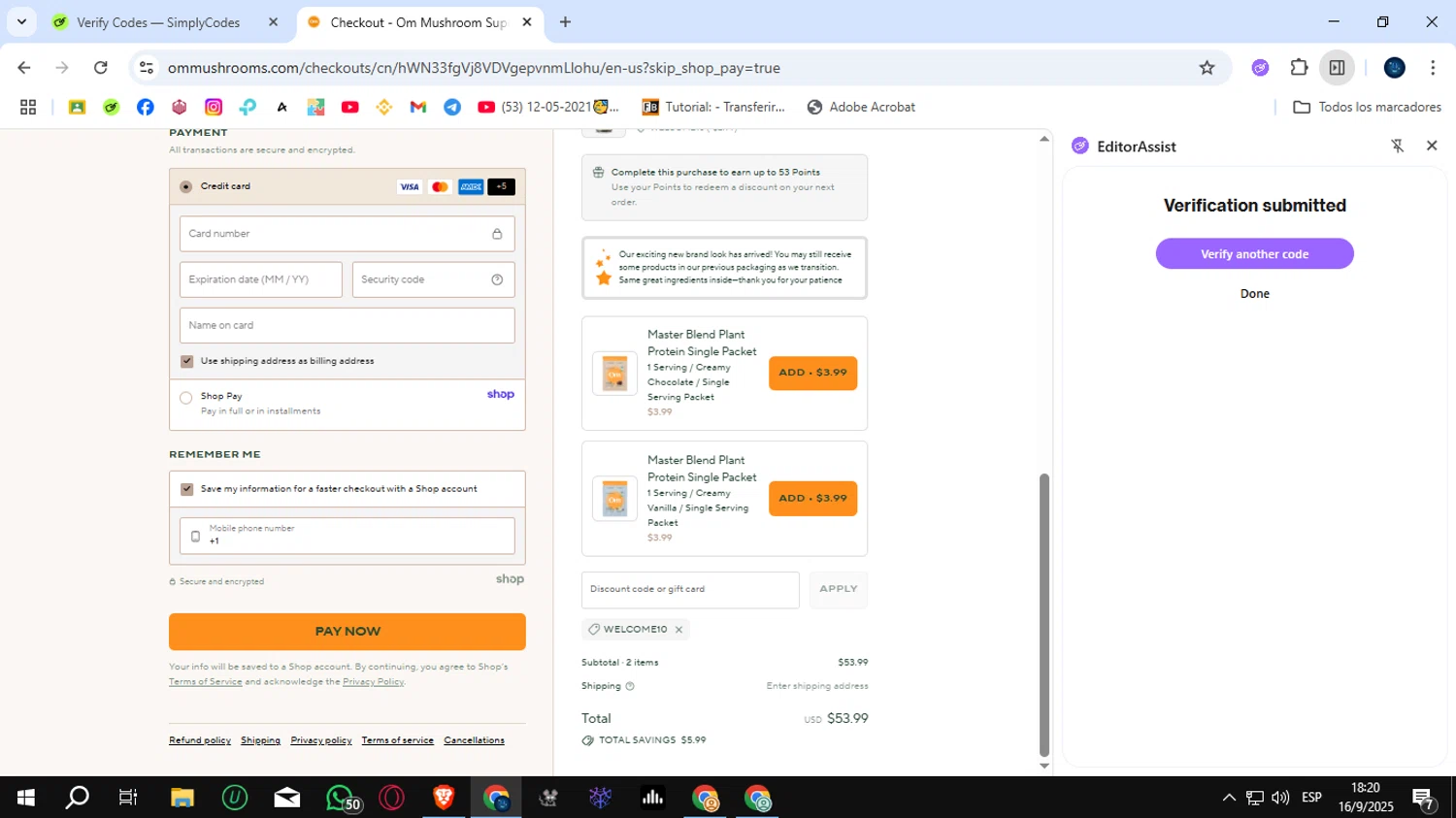Open the apps grid in bookmarks bar

[28, 108]
